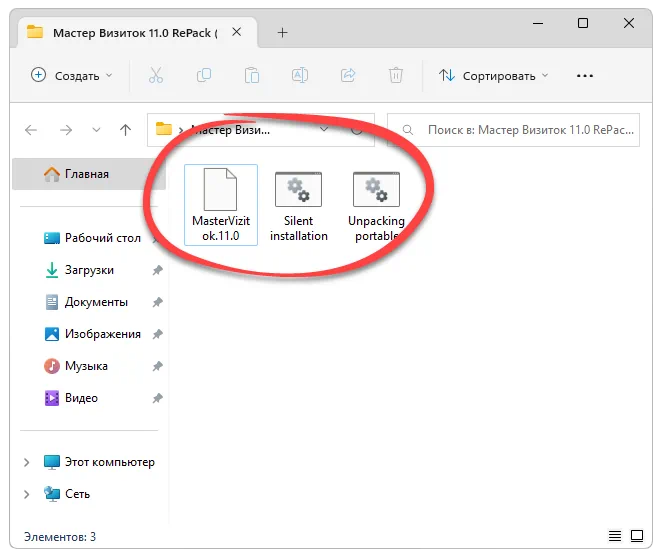The width and height of the screenshot is (661, 555).
Task: Switch to large icons view
Action: [637, 536]
